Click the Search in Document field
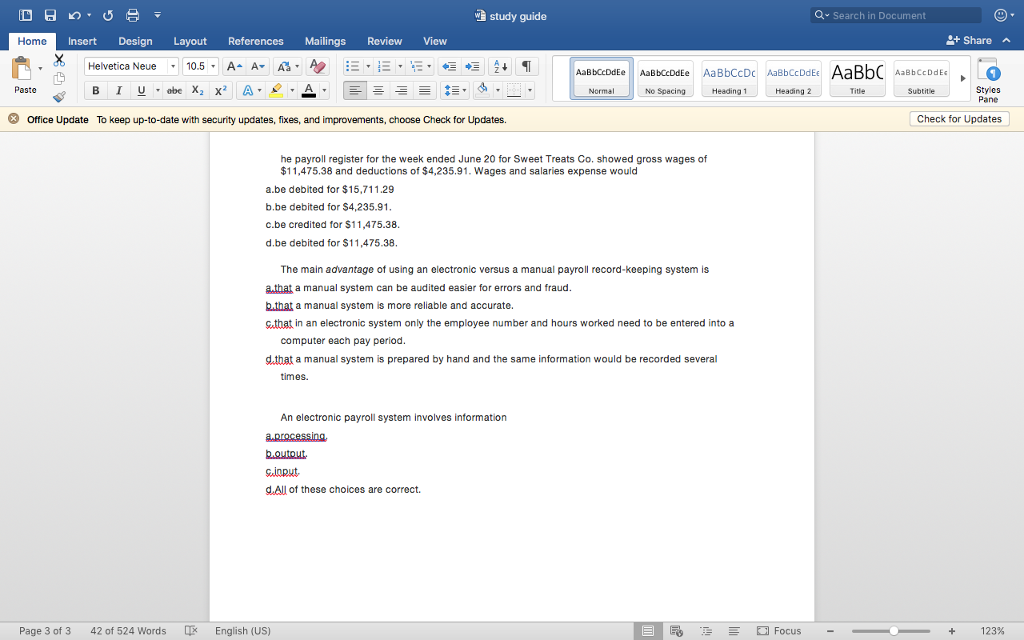Image resolution: width=1024 pixels, height=640 pixels. 895,15
